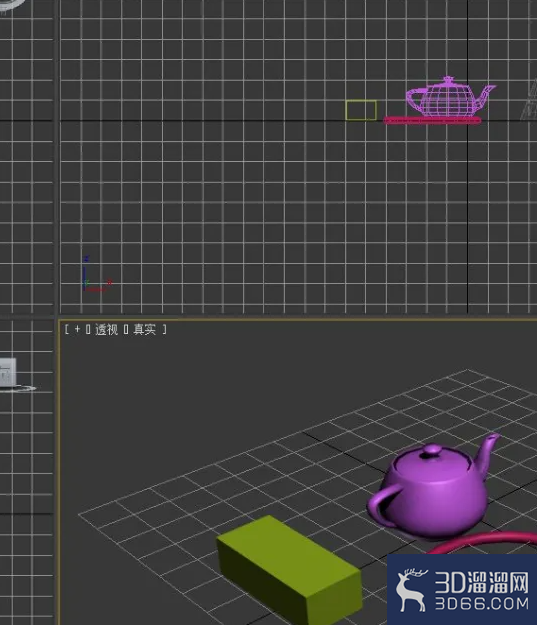This screenshot has width=537, height=625.
Task: Select the flat pink torus in upper viewport
Action: pyautogui.click(x=432, y=120)
